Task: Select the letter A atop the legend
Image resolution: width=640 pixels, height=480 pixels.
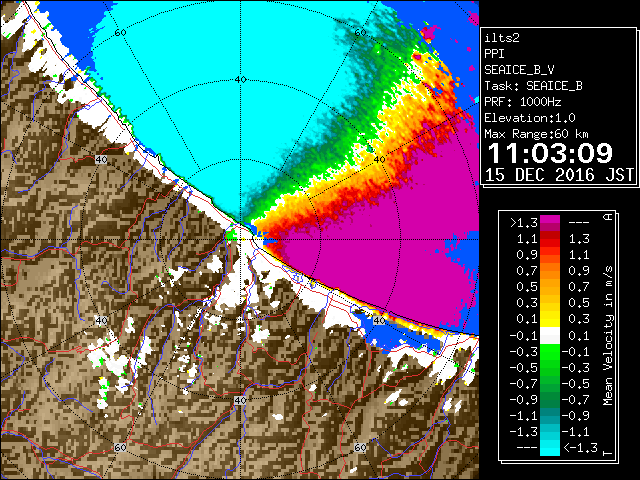Action: coord(608,216)
